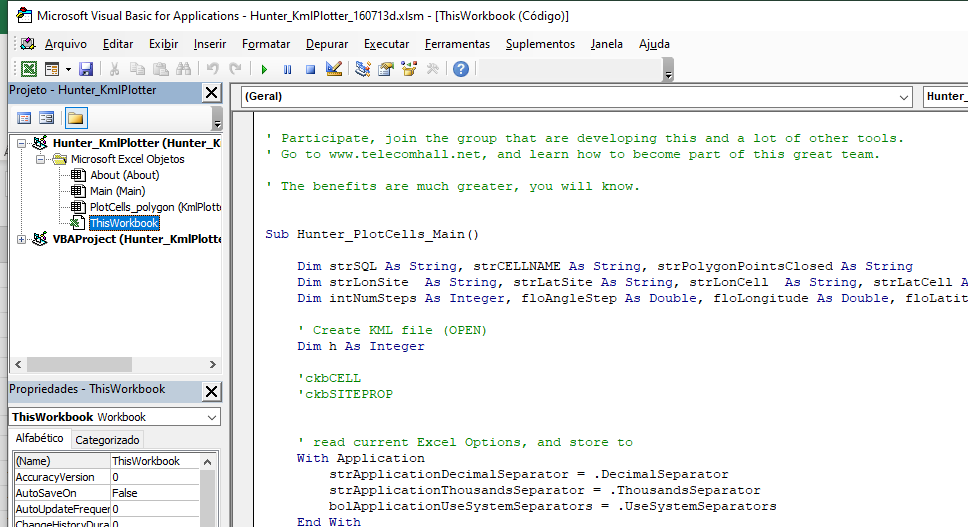Switch to the Categorizado tab

click(x=108, y=440)
